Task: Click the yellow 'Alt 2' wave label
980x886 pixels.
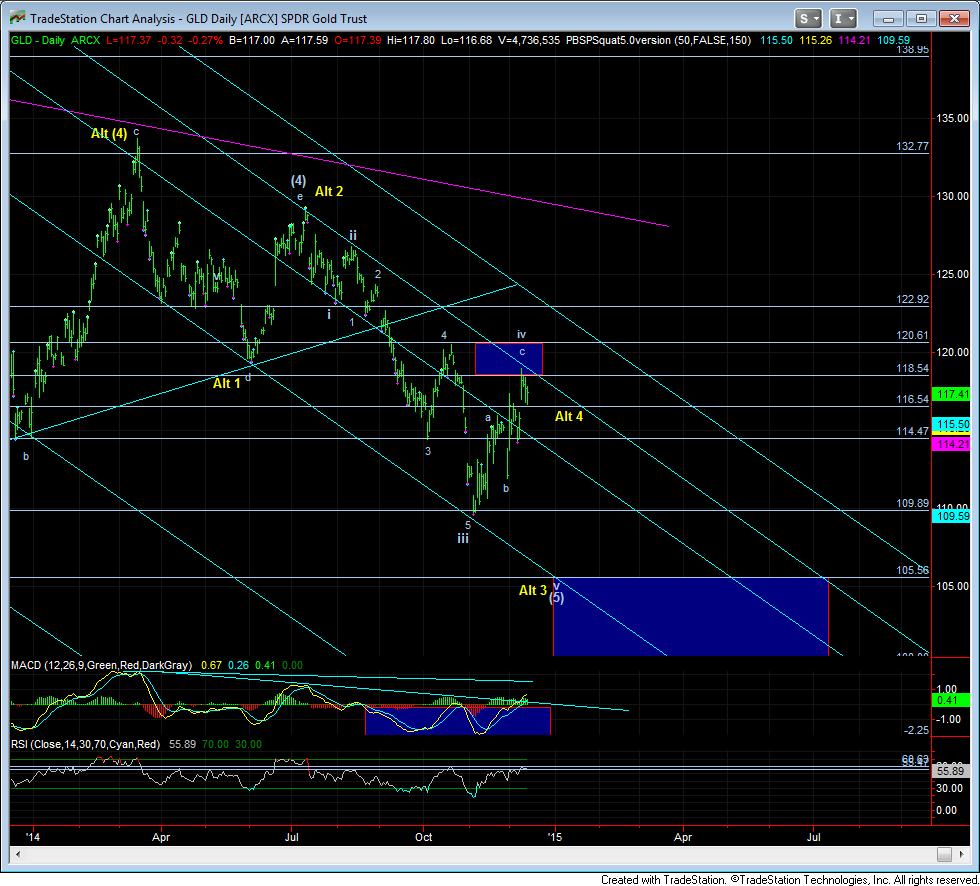Action: click(329, 192)
